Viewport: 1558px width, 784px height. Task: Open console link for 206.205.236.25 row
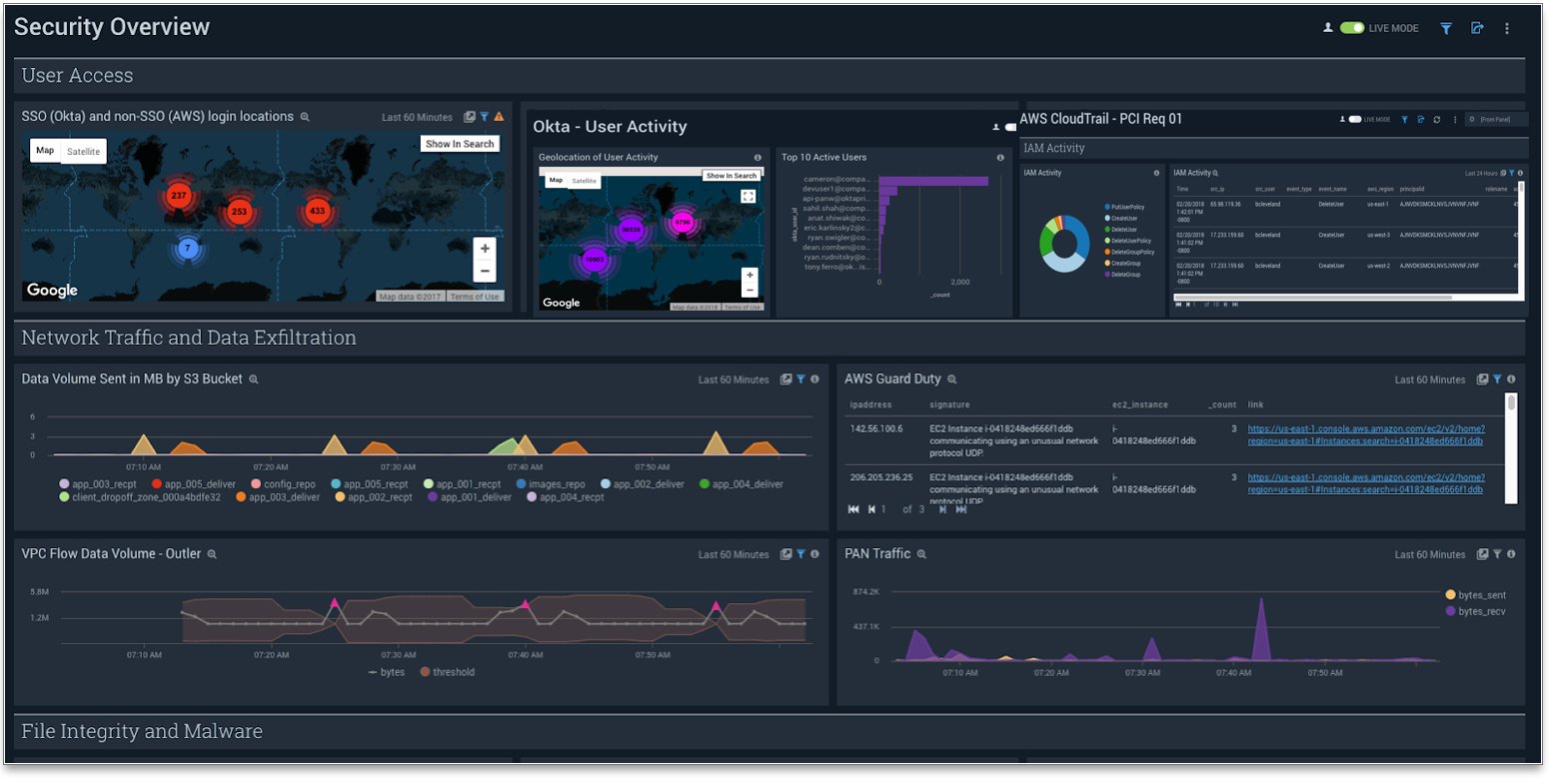tap(1366, 483)
